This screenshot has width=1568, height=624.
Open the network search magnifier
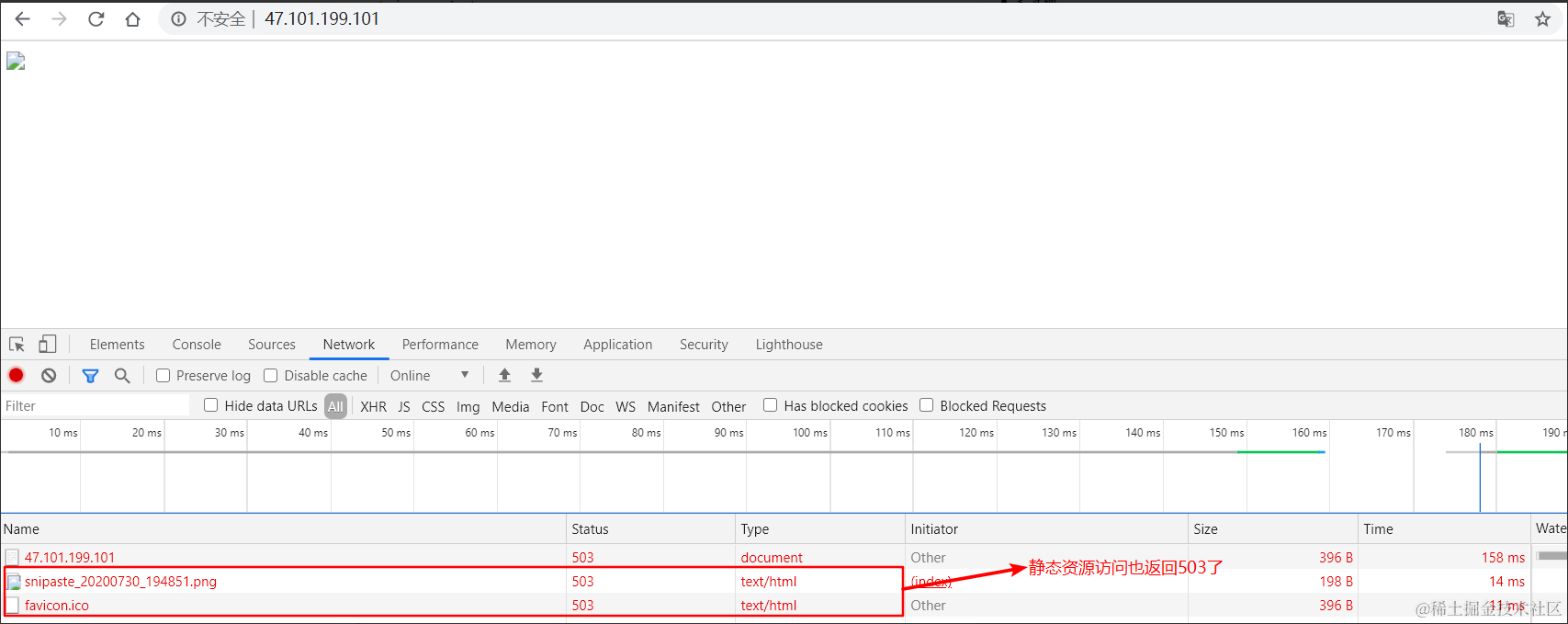pyautogui.click(x=122, y=375)
